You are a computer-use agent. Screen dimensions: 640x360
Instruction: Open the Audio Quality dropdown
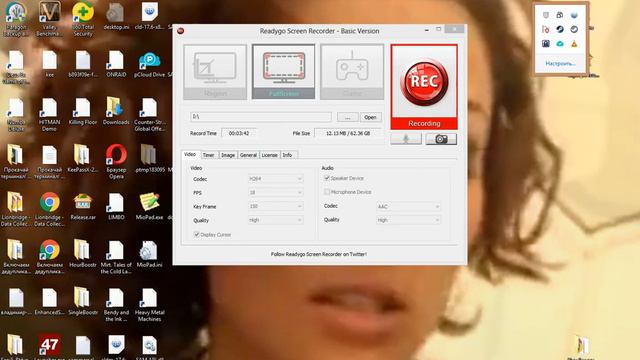(x=408, y=220)
